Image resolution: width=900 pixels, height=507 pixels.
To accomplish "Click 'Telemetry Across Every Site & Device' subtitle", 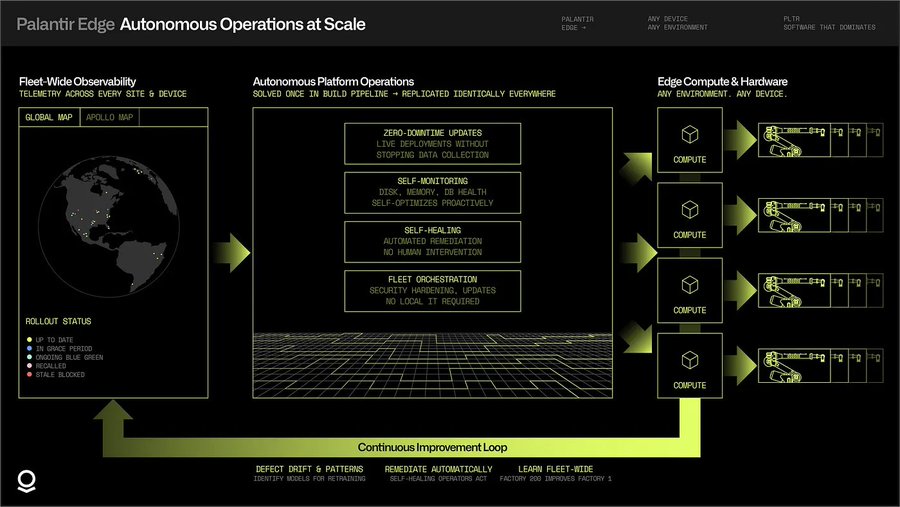I will coord(103,94).
